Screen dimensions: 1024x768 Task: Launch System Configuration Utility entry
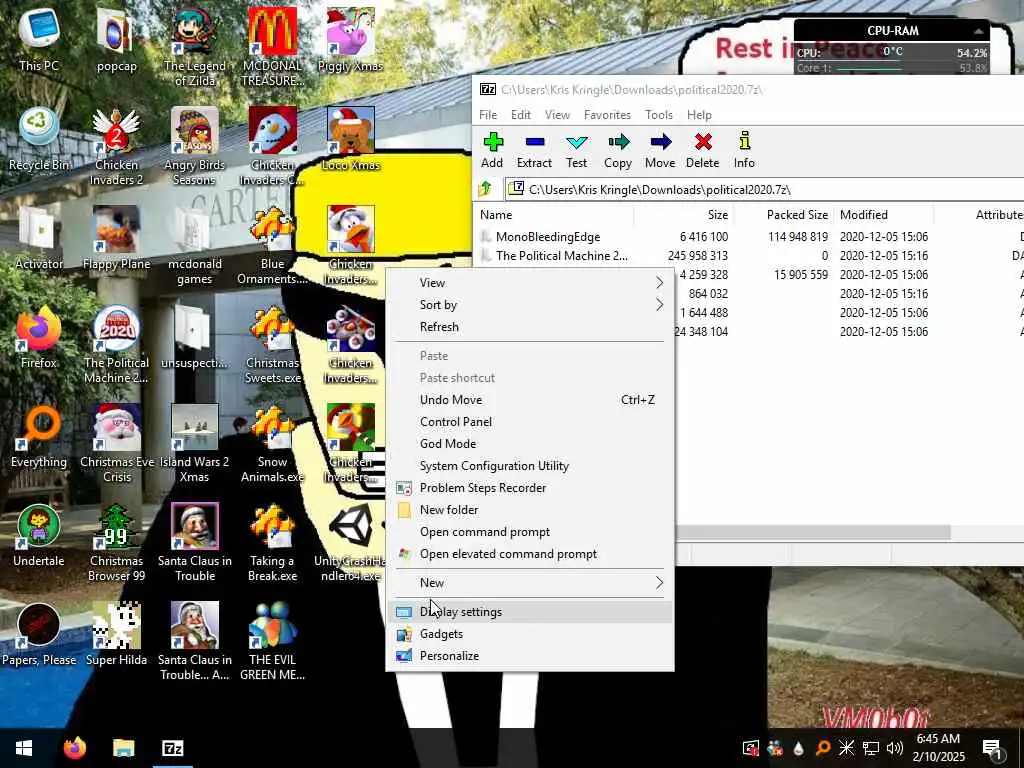tap(530, 466)
